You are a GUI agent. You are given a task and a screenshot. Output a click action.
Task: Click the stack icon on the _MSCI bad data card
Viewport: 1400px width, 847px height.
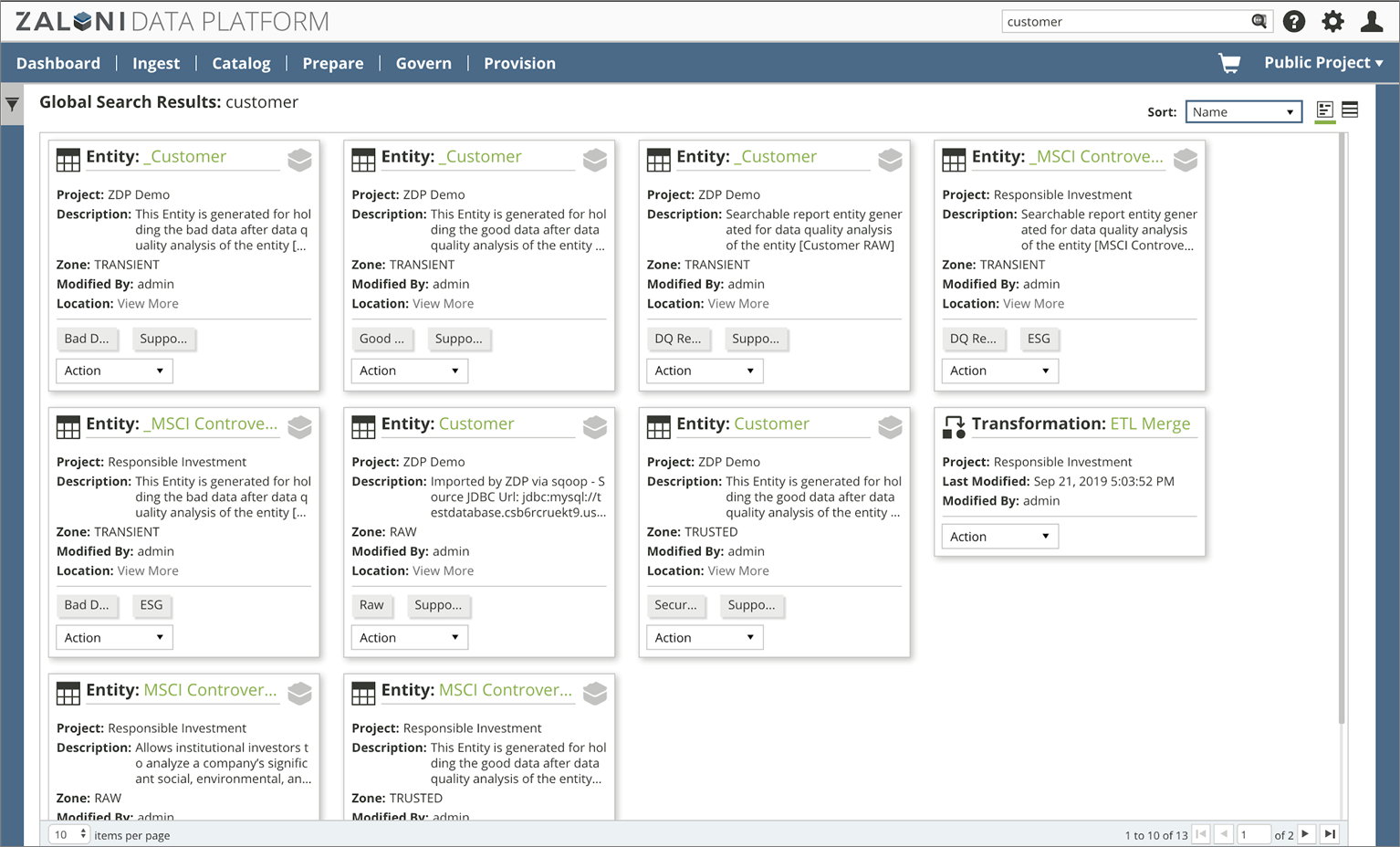[x=299, y=426]
